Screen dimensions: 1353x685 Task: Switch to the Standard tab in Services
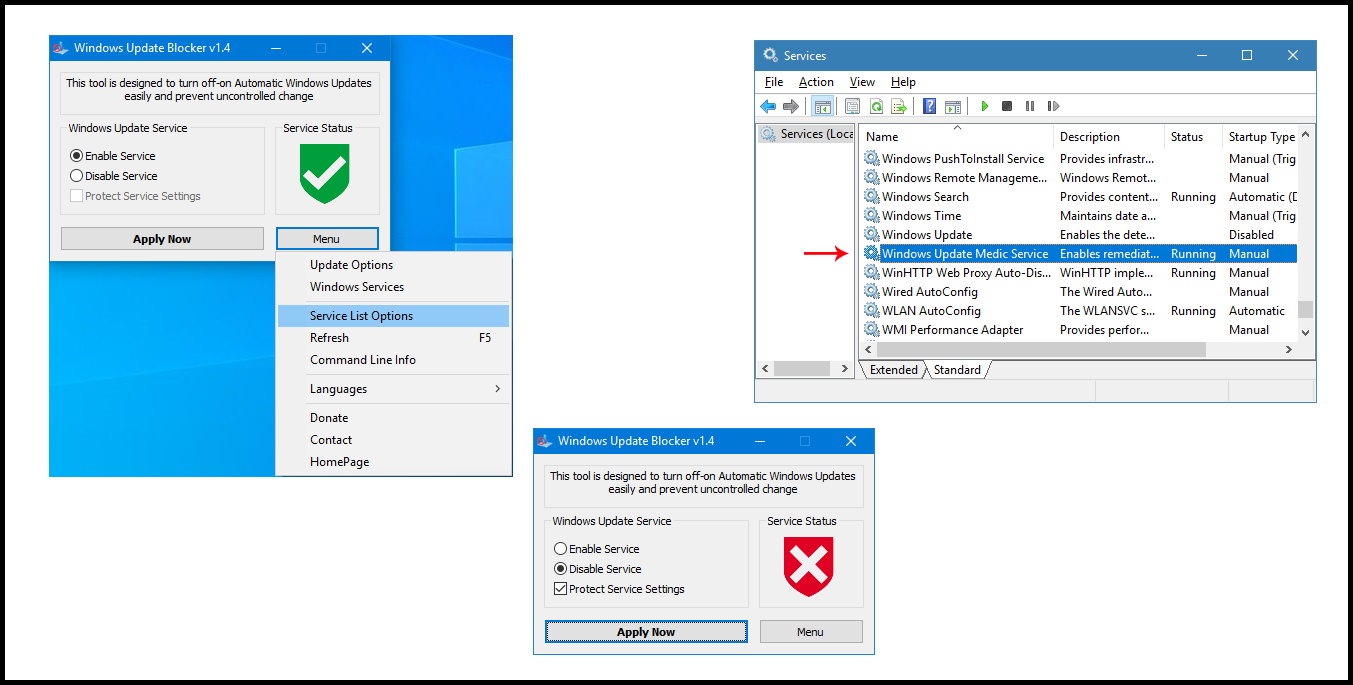tap(957, 370)
